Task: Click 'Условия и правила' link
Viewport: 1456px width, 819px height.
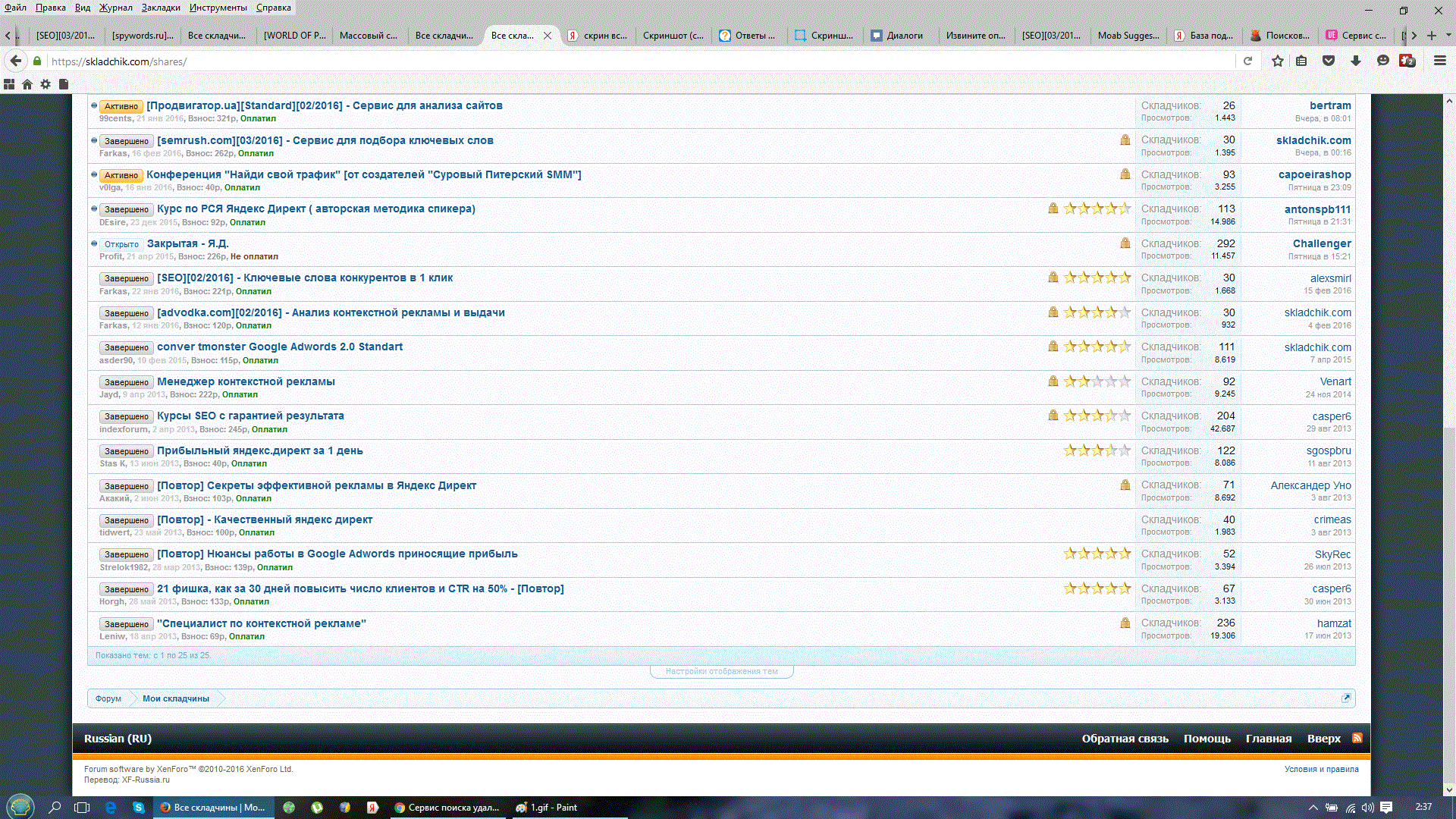Action: point(1322,769)
